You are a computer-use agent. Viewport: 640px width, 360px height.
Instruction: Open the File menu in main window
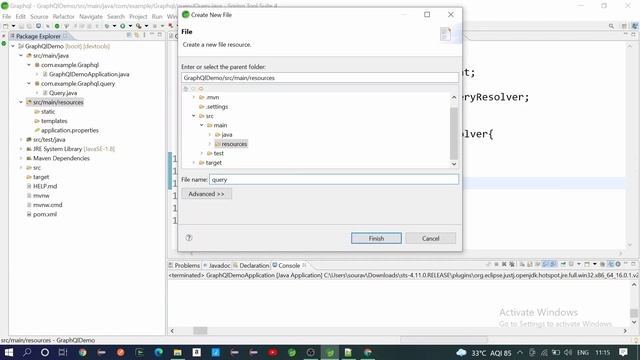coord(7,16)
